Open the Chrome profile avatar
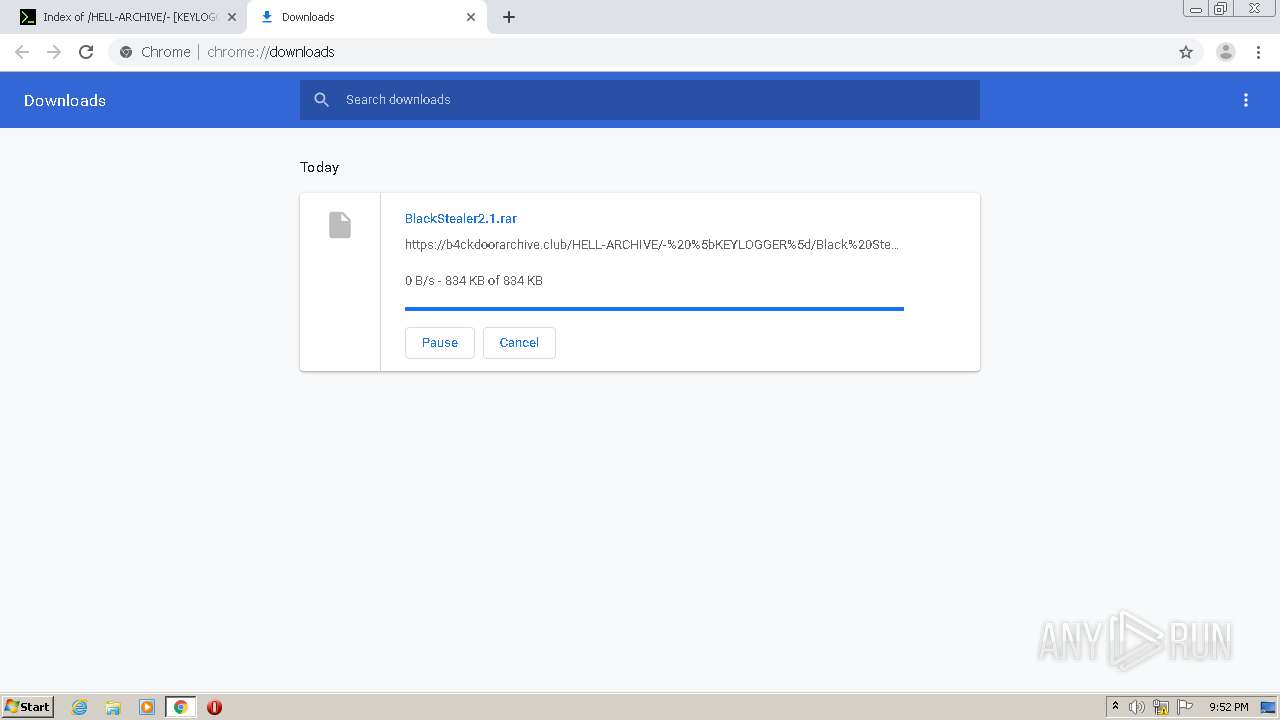The height and width of the screenshot is (720, 1280). click(1226, 52)
